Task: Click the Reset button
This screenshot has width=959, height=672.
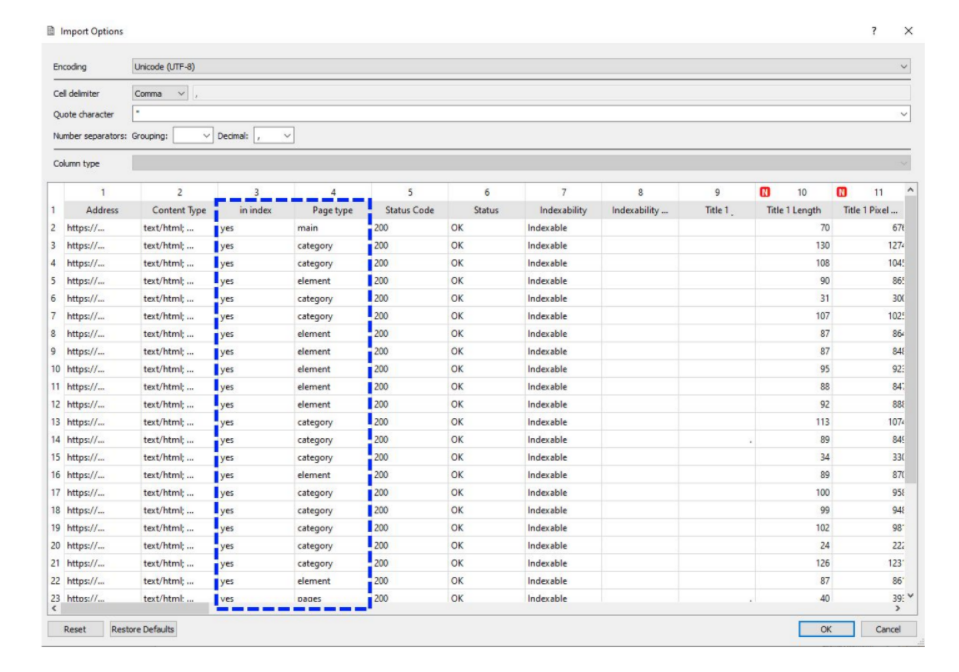Action: click(x=75, y=630)
